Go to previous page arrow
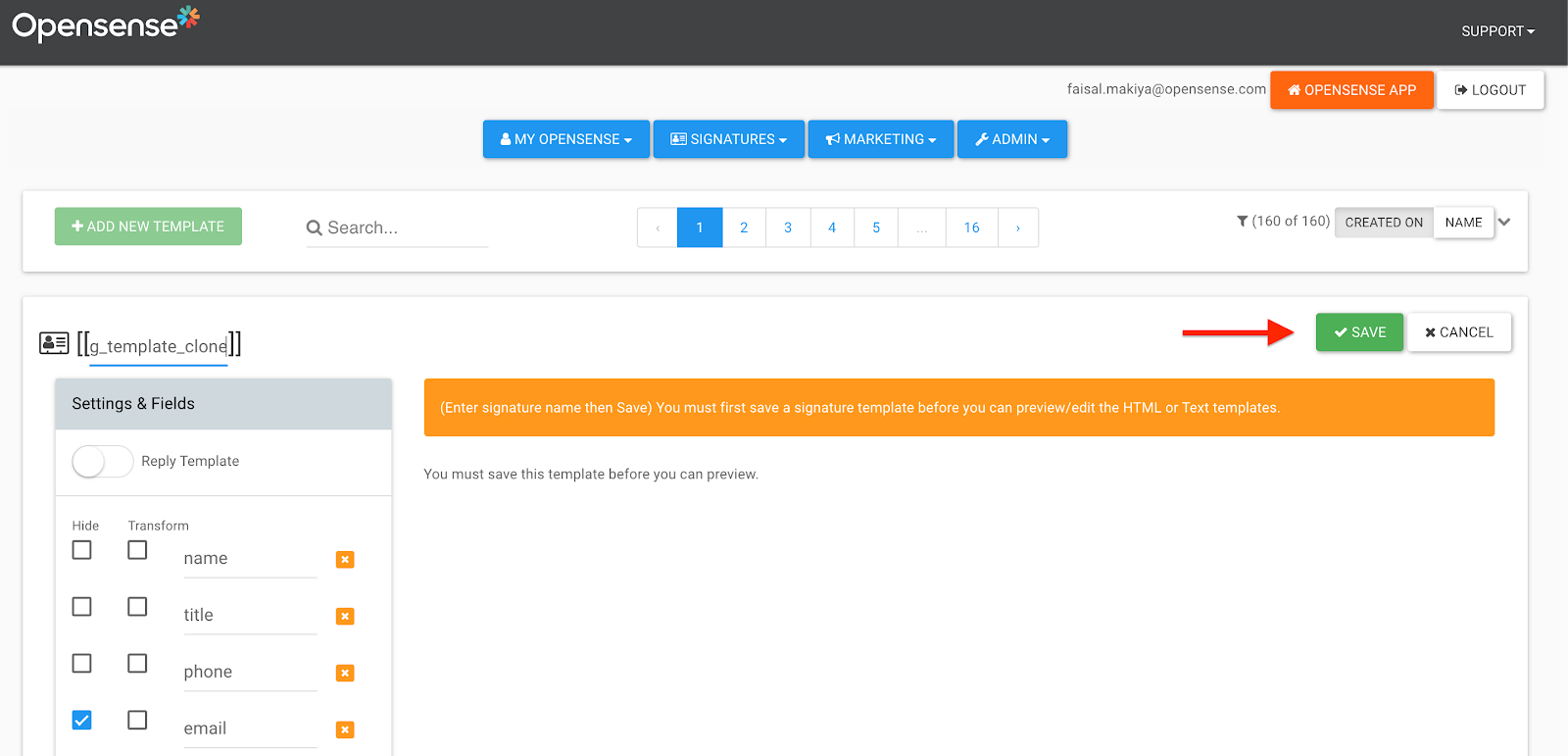Screen dimensions: 1568x756 (x=658, y=227)
